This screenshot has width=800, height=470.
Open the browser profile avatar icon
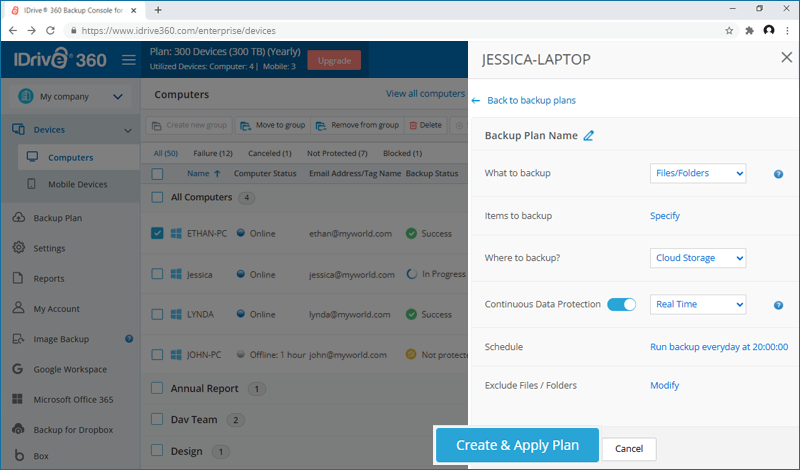click(x=769, y=31)
